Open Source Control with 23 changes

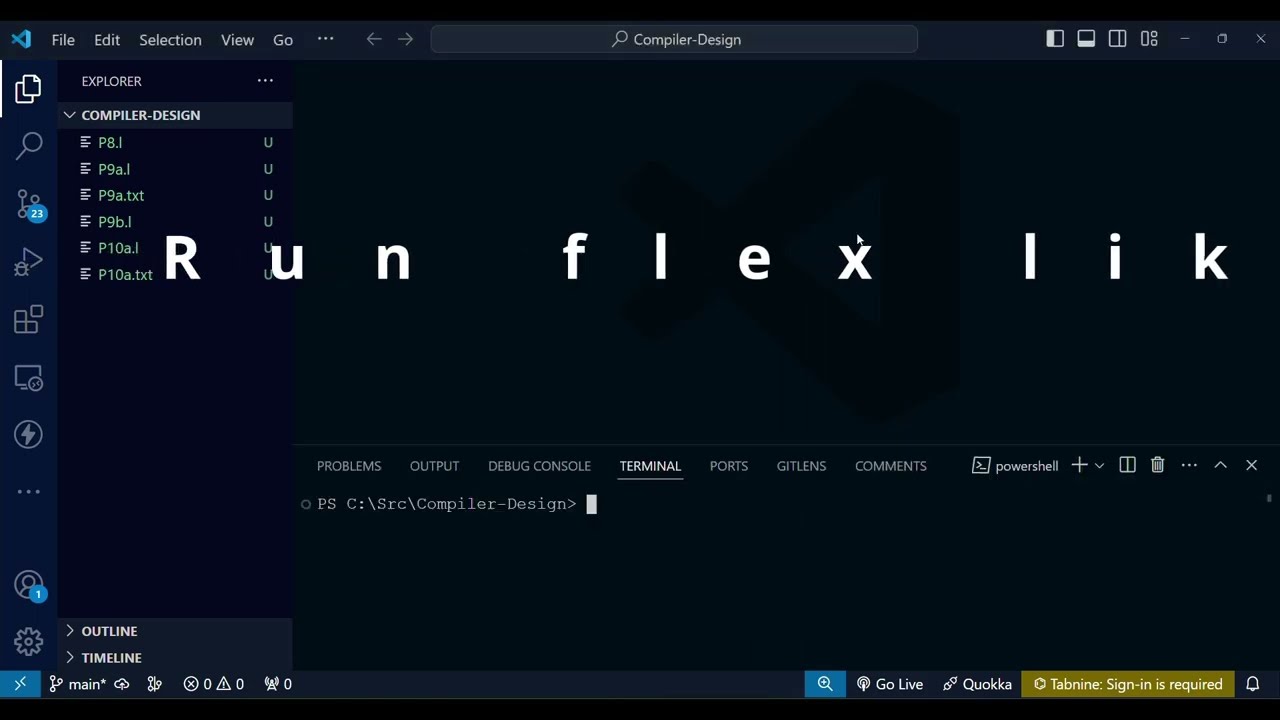[29, 205]
